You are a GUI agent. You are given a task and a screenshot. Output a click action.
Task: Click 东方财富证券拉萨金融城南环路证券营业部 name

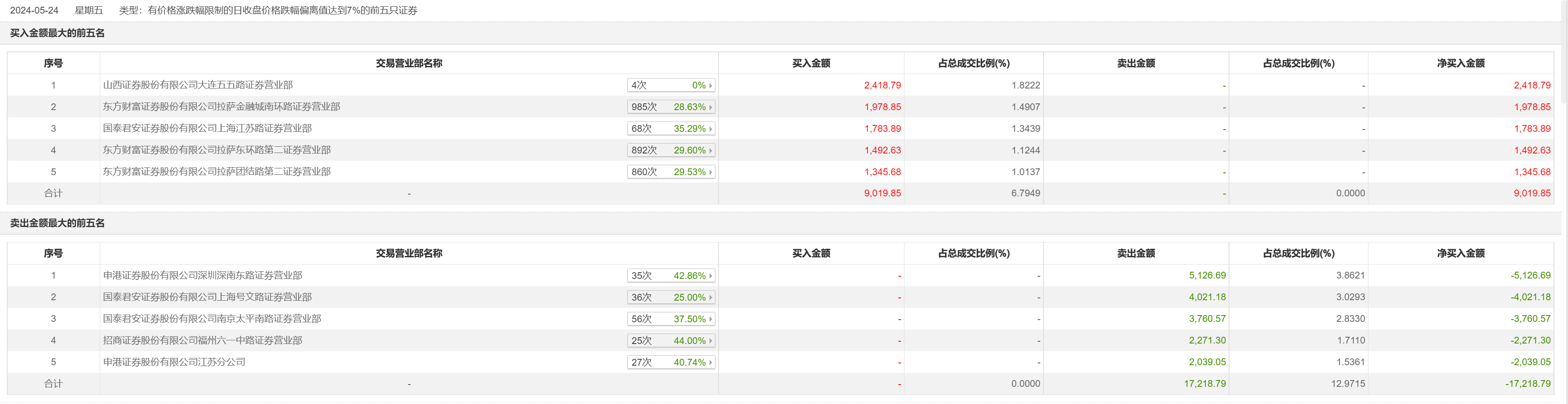(222, 107)
